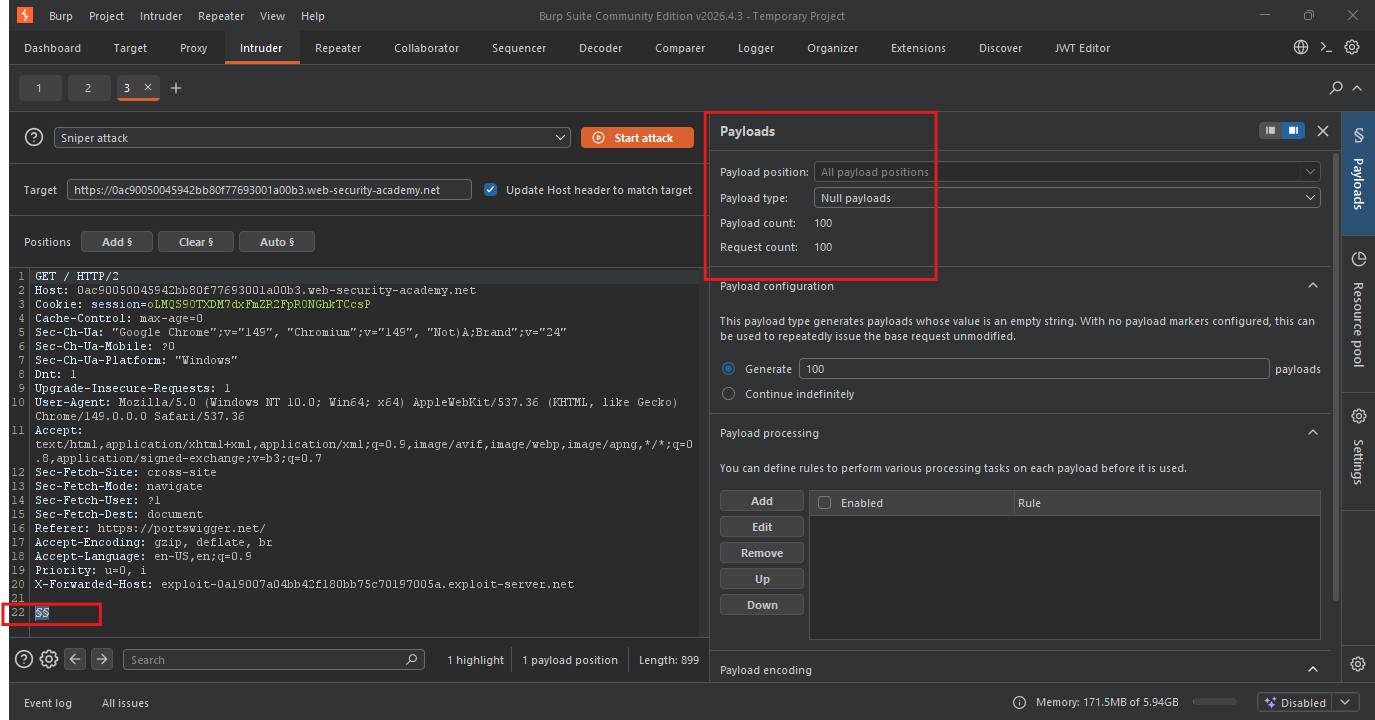The image size is (1375, 720).
Task: Click the Auto § button
Action: click(x=277, y=242)
